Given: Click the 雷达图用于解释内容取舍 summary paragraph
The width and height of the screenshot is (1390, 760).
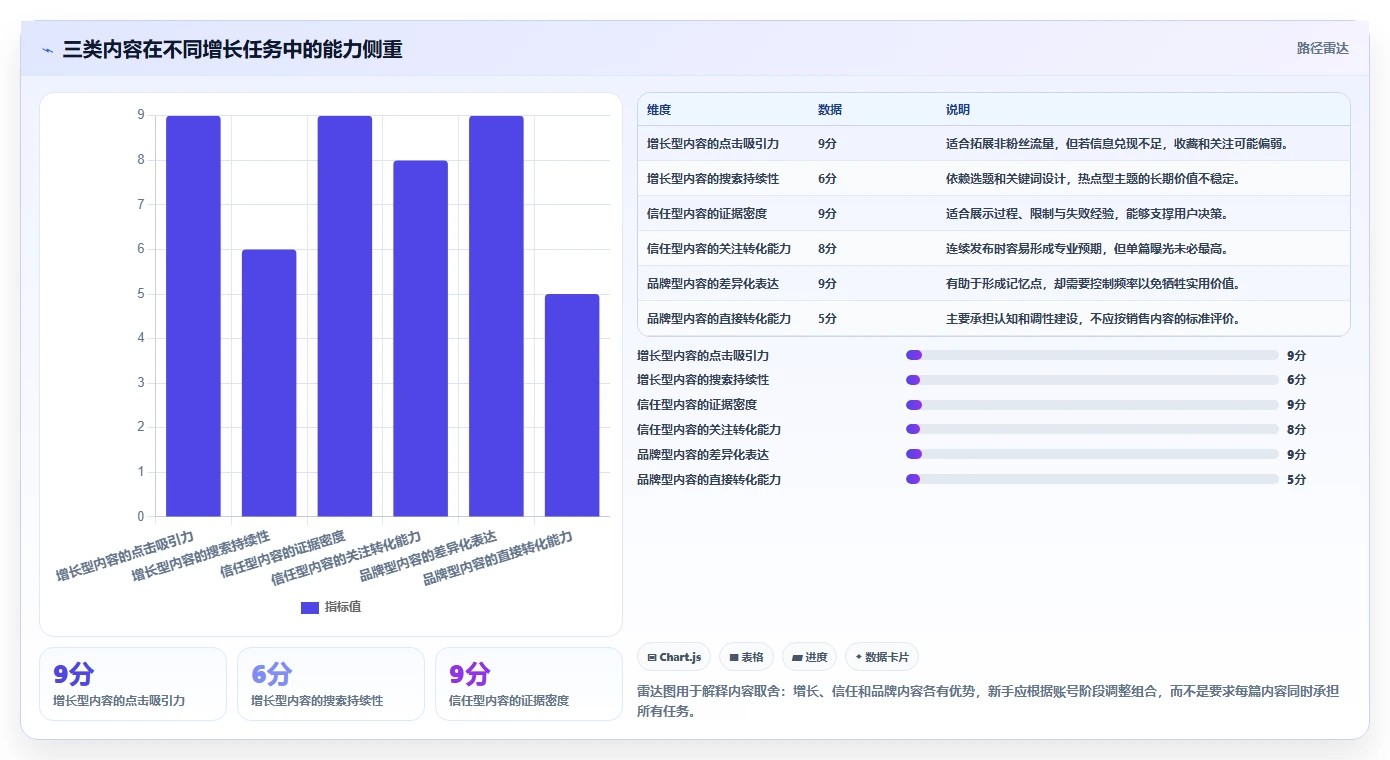Looking at the screenshot, I should click(x=988, y=702).
